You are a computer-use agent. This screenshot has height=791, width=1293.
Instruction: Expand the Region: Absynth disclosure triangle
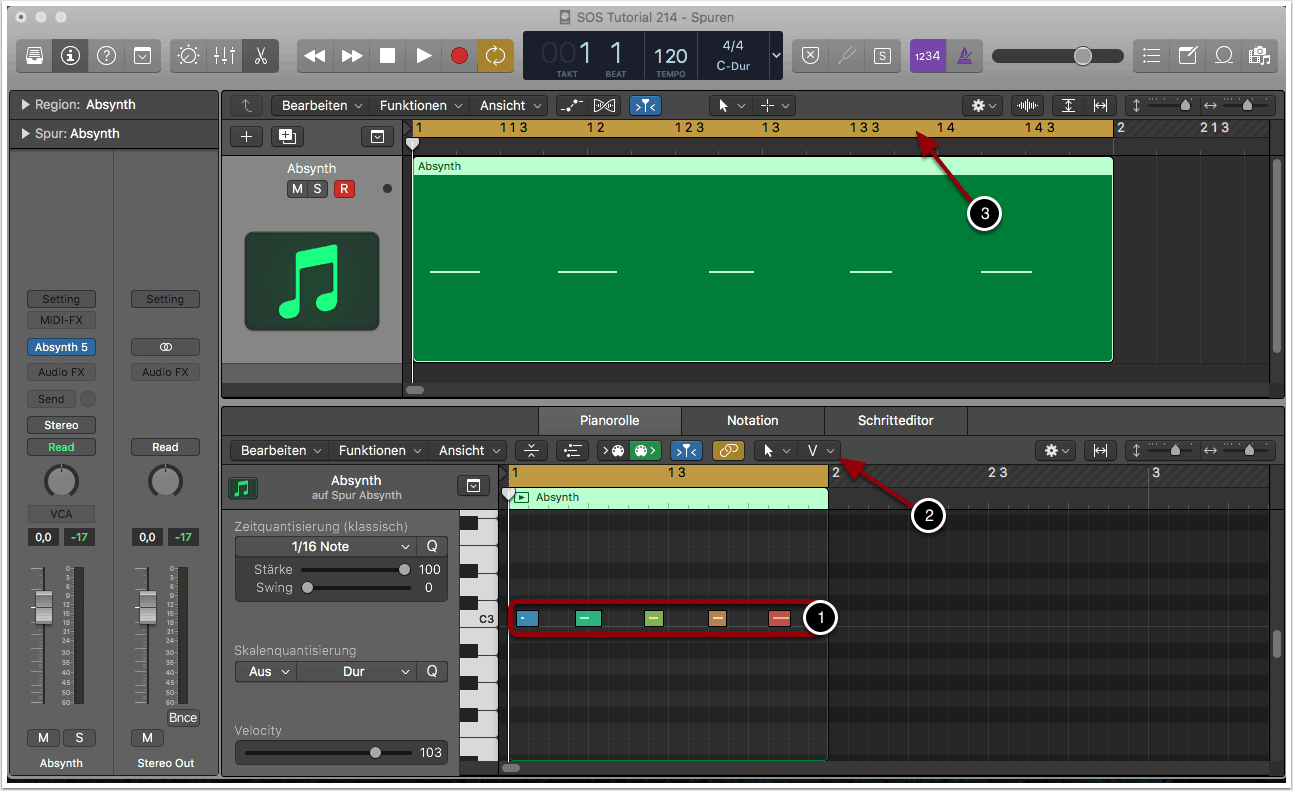[25, 105]
